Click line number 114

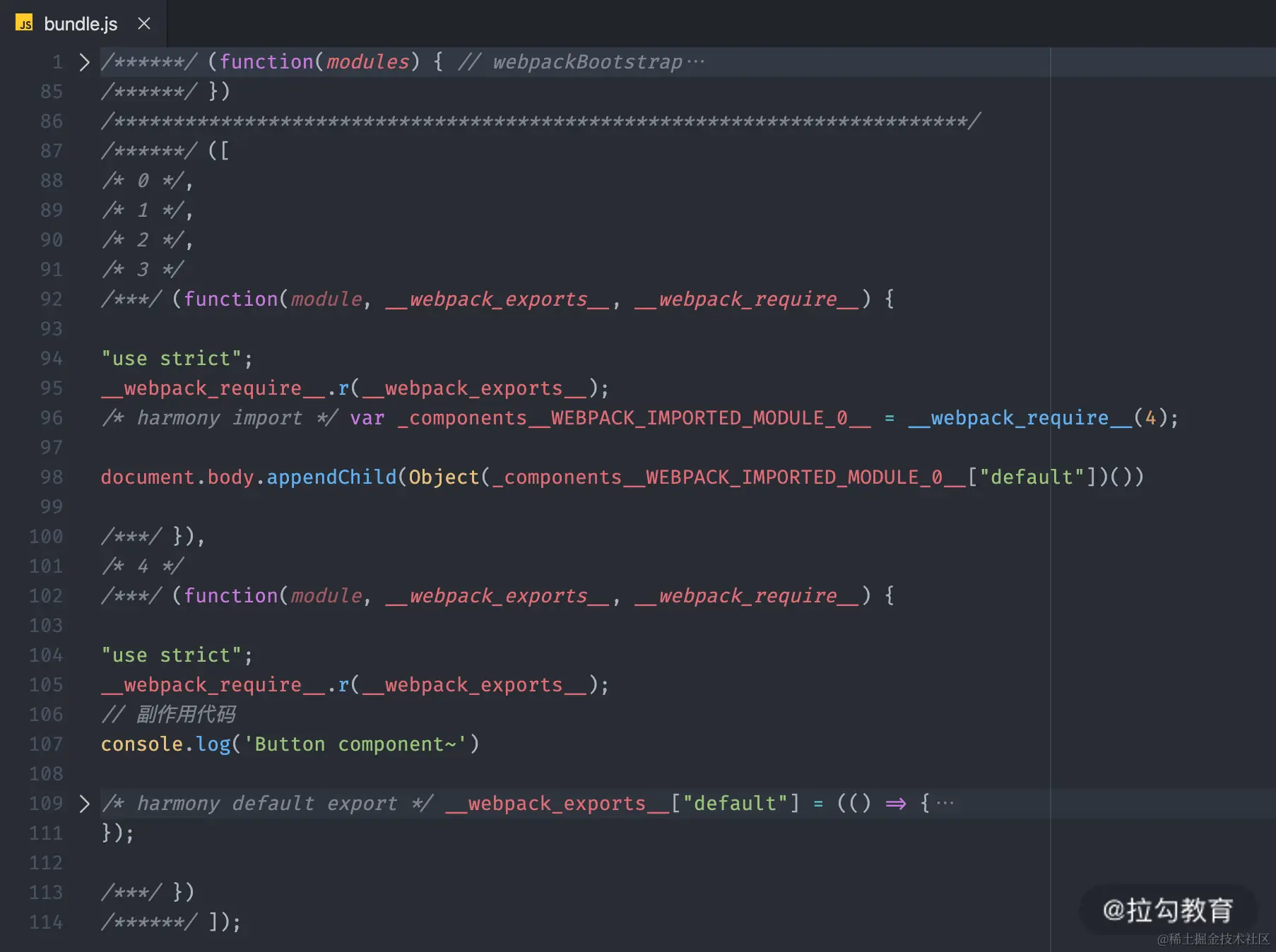tap(46, 922)
